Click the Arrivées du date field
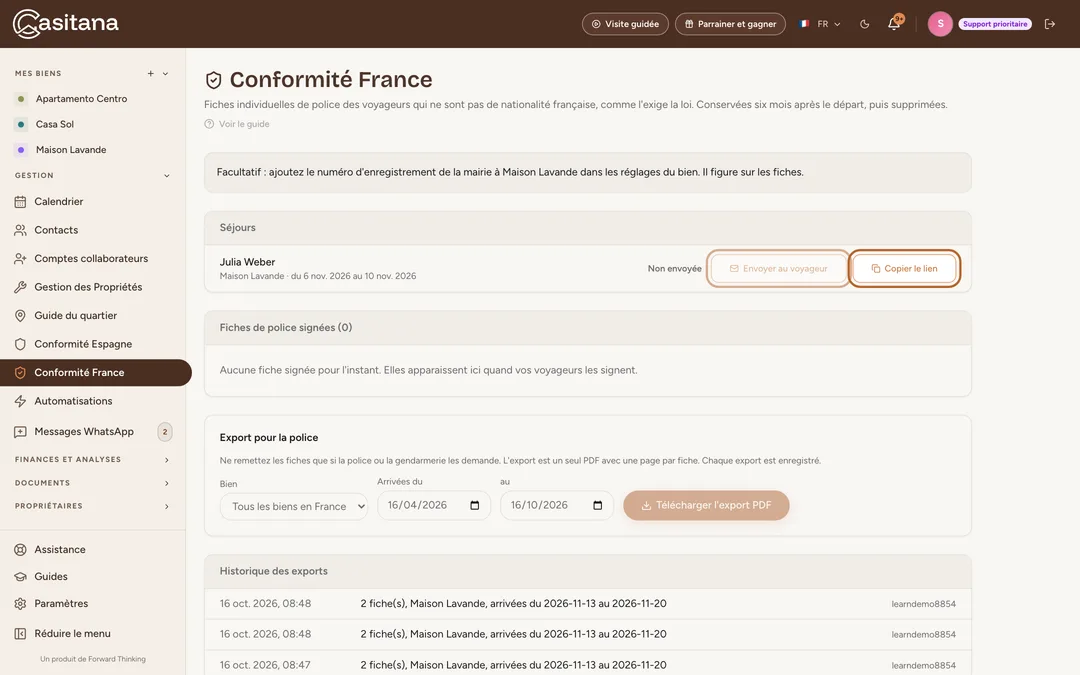The height and width of the screenshot is (675, 1080). point(434,506)
